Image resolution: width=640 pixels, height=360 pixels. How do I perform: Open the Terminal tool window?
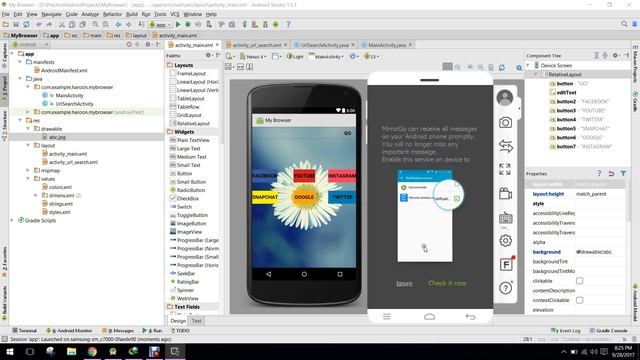point(24,331)
